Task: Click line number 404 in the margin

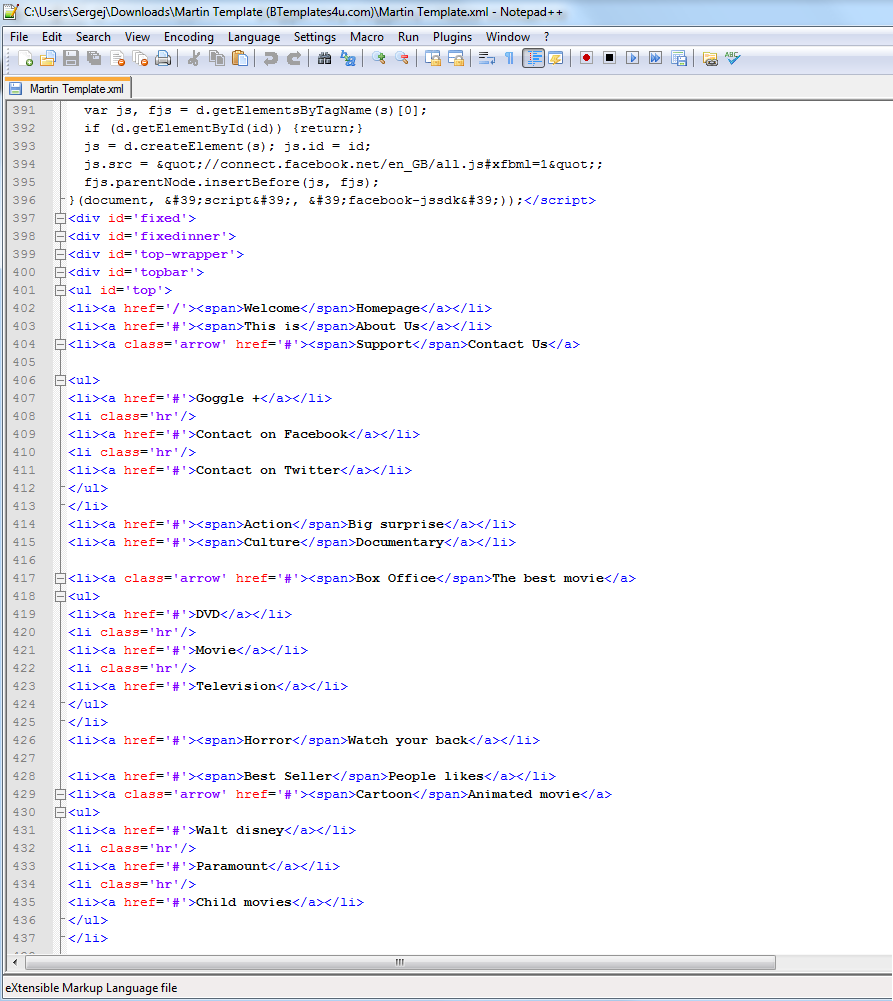Action: tap(24, 345)
